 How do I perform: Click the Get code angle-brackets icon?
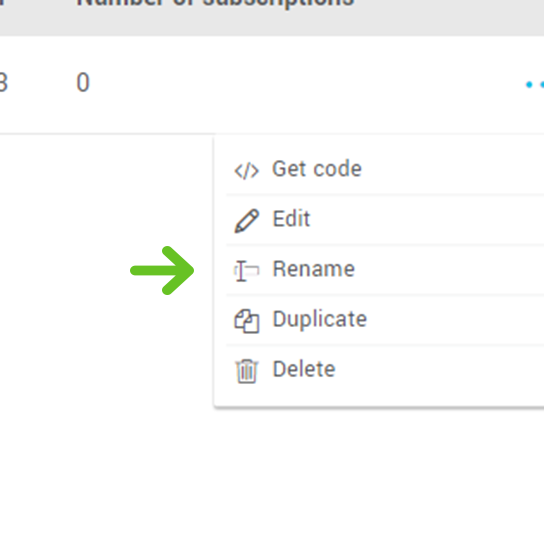tap(246, 171)
